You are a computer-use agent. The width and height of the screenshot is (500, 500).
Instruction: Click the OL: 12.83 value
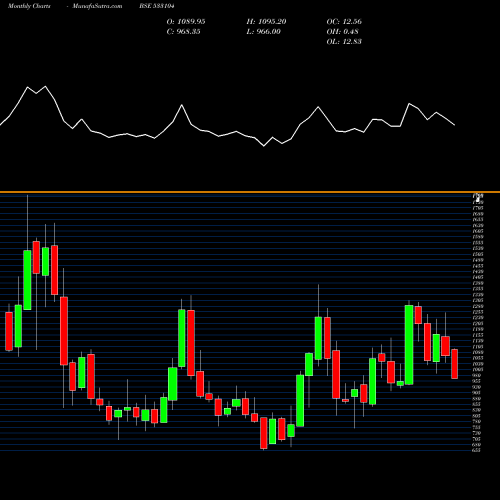point(344,42)
